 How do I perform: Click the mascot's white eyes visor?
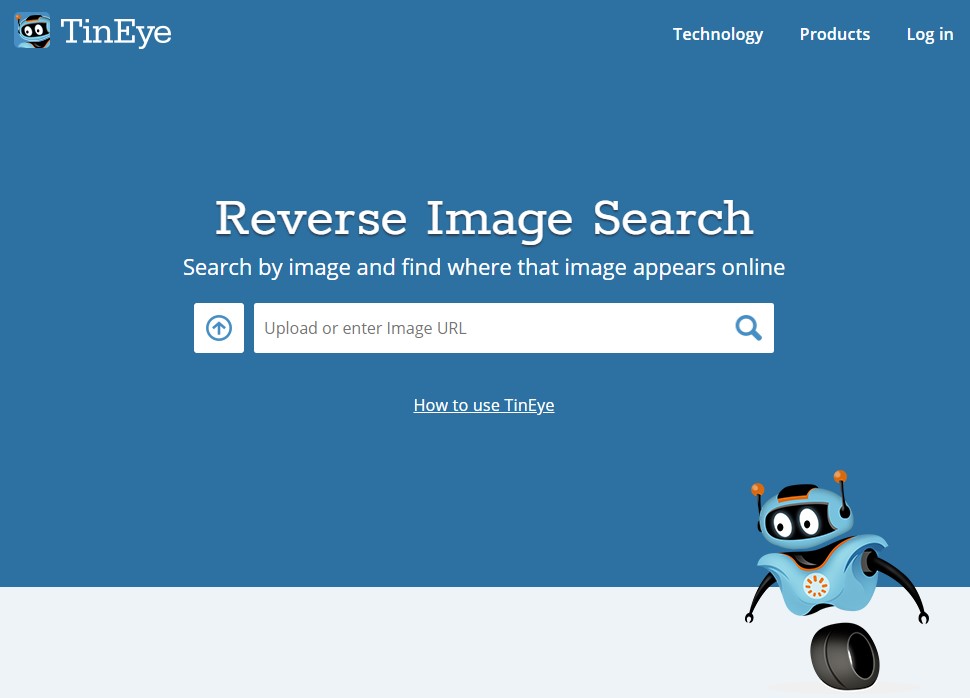point(797,523)
